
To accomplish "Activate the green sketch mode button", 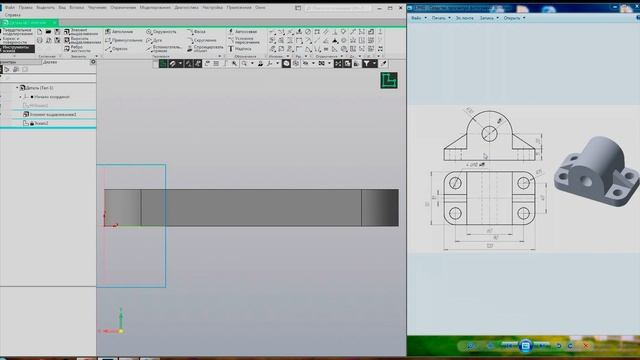I will (163, 64).
